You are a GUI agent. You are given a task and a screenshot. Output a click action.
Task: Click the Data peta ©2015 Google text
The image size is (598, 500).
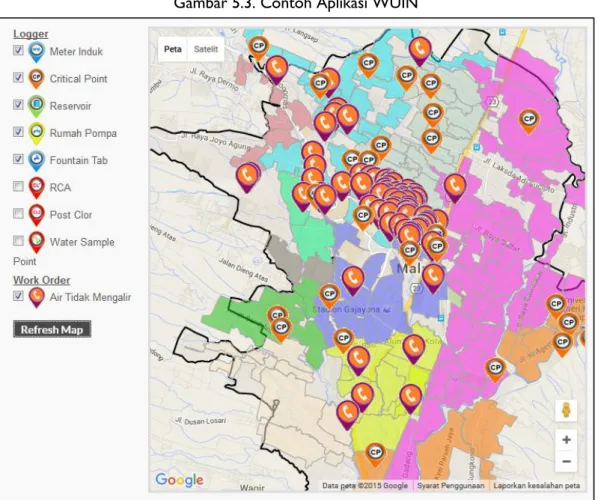(365, 486)
